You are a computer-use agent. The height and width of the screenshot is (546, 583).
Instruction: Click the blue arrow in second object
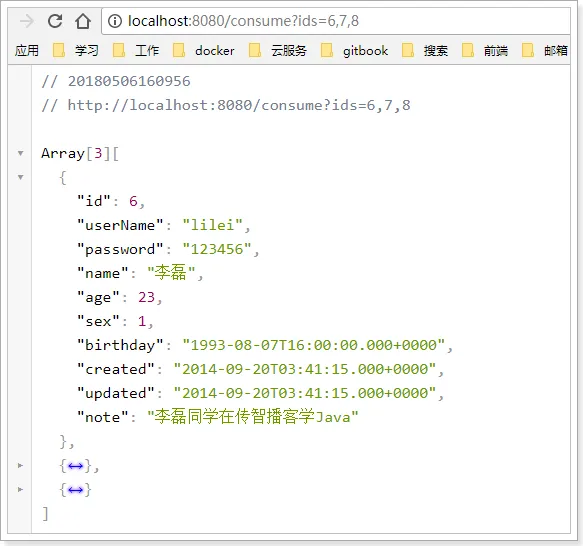click(x=75, y=466)
